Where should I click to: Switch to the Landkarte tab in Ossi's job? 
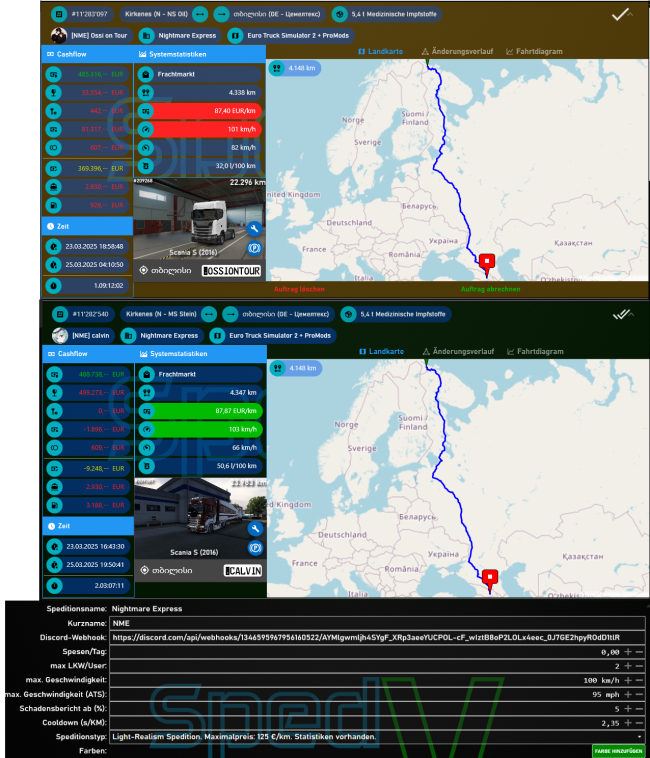(380, 51)
